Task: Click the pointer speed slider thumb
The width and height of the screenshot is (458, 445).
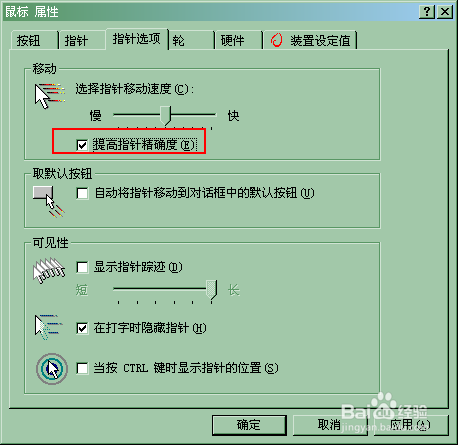Action: tap(165, 116)
